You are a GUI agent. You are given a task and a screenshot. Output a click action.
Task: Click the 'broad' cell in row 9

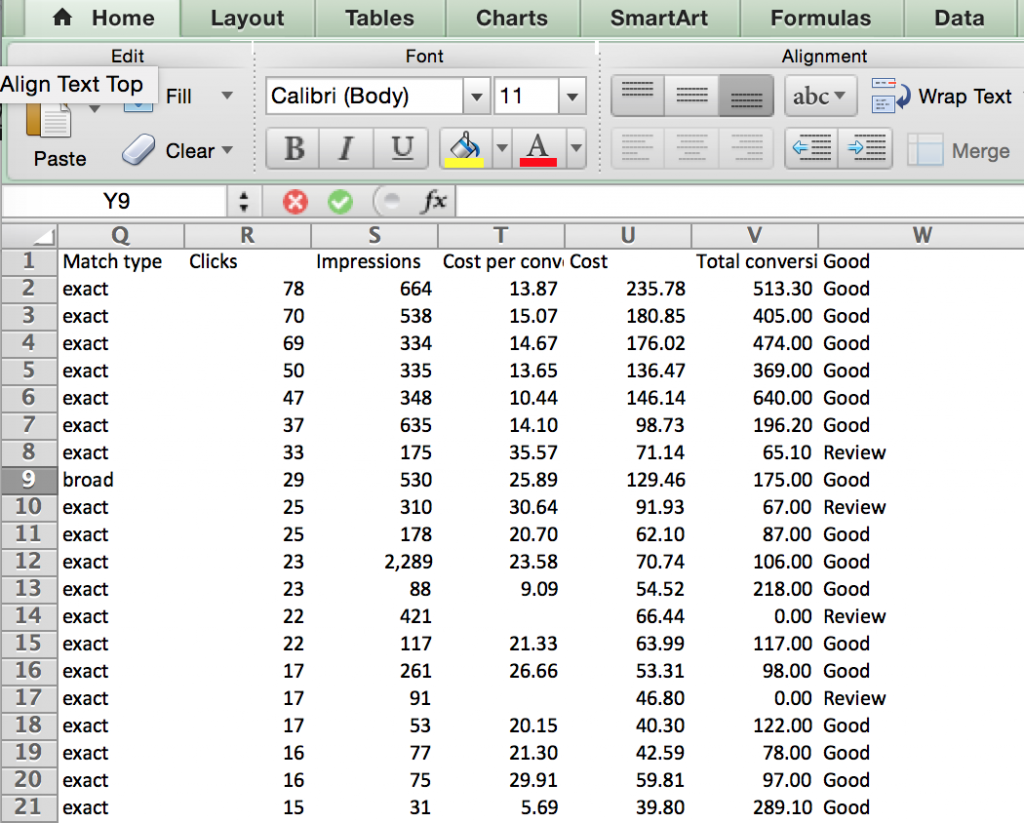click(121, 479)
